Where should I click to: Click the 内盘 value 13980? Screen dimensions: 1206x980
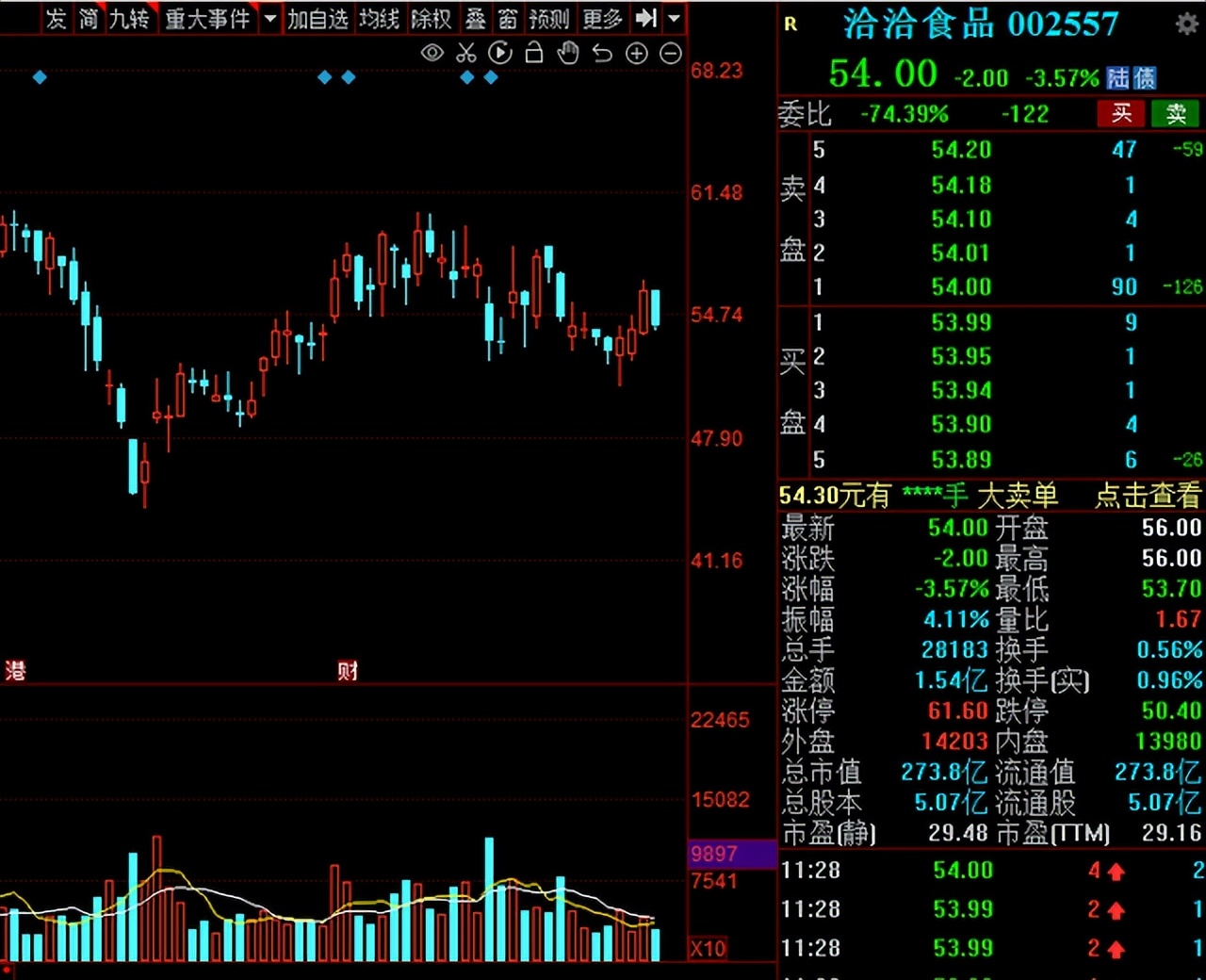pos(1168,741)
